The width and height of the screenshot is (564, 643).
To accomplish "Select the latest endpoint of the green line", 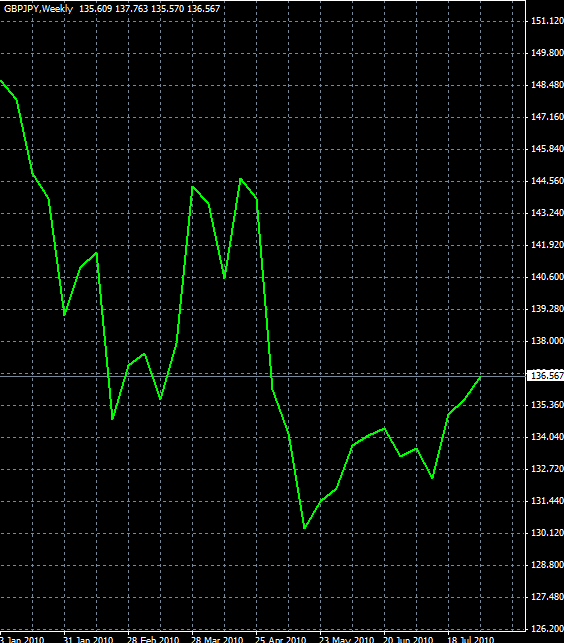I will coord(480,377).
